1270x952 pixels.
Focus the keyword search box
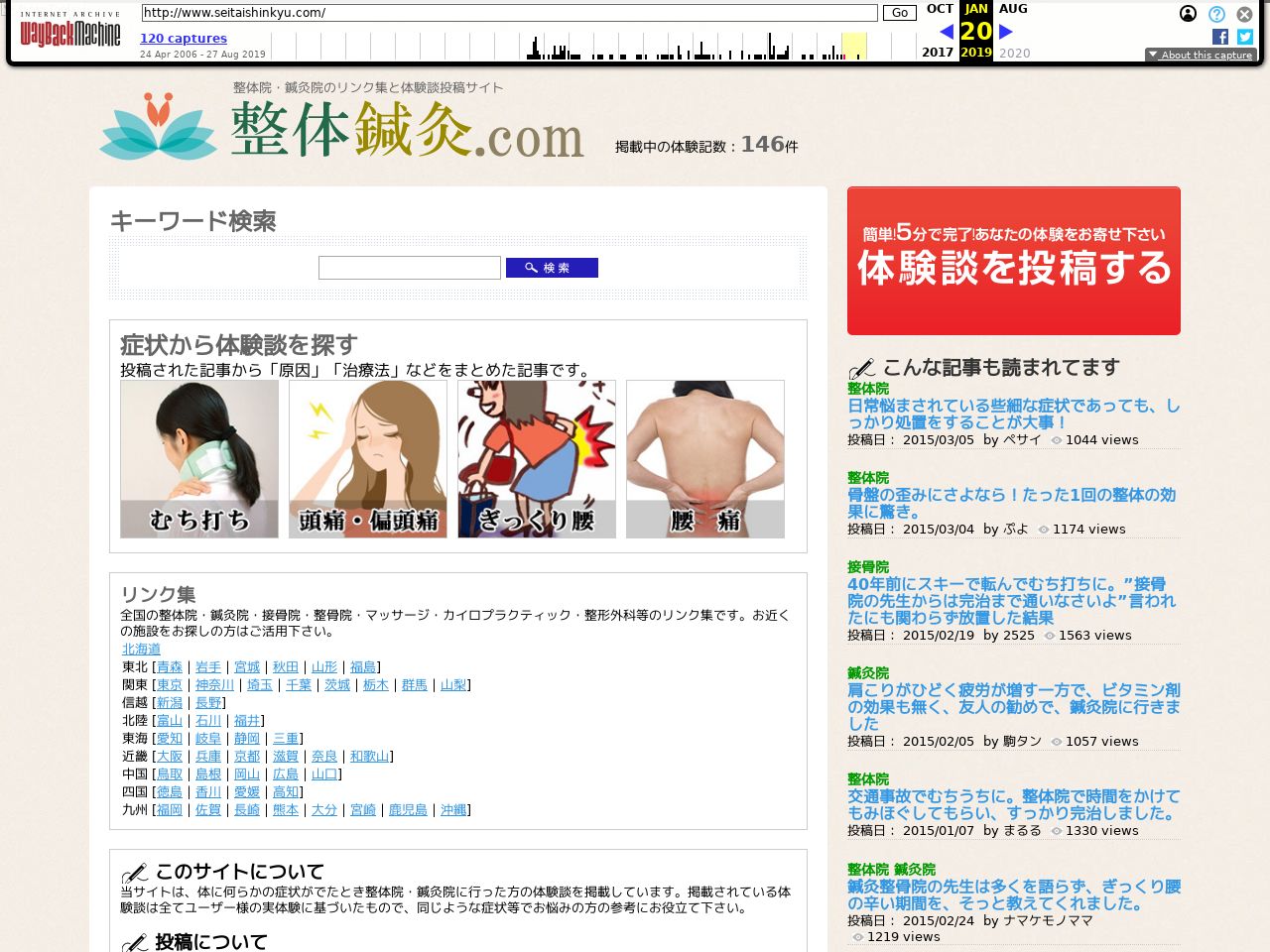coord(409,268)
